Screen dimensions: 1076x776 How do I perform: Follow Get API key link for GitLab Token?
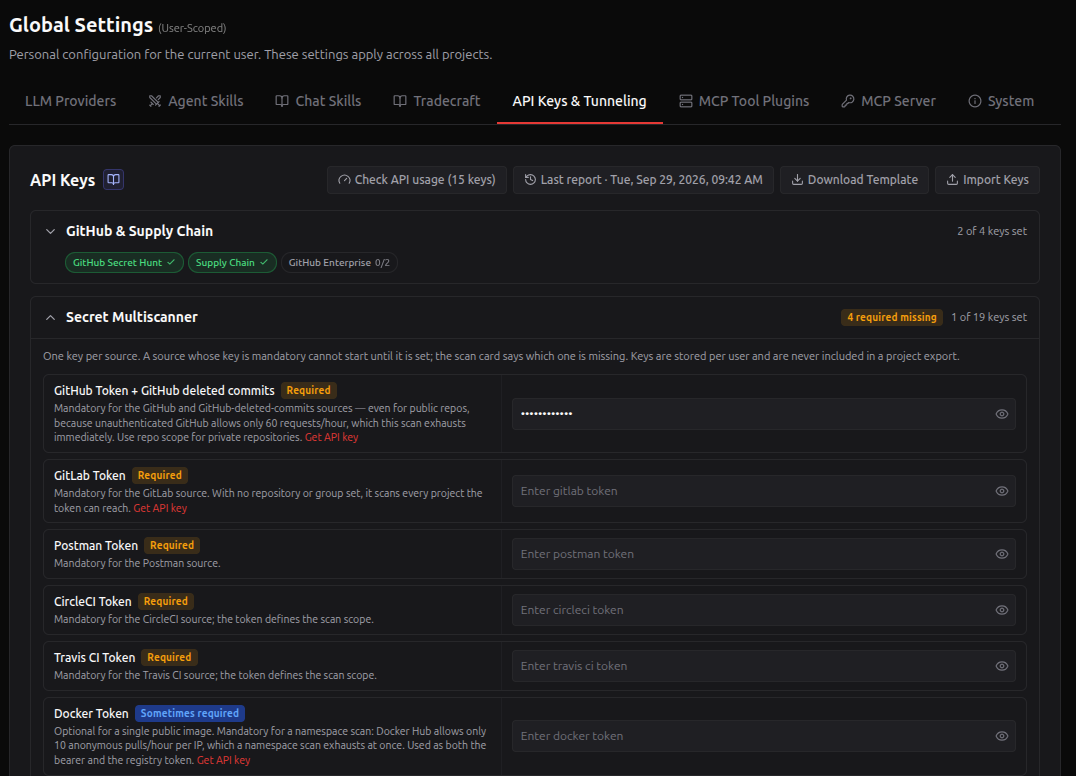160,508
